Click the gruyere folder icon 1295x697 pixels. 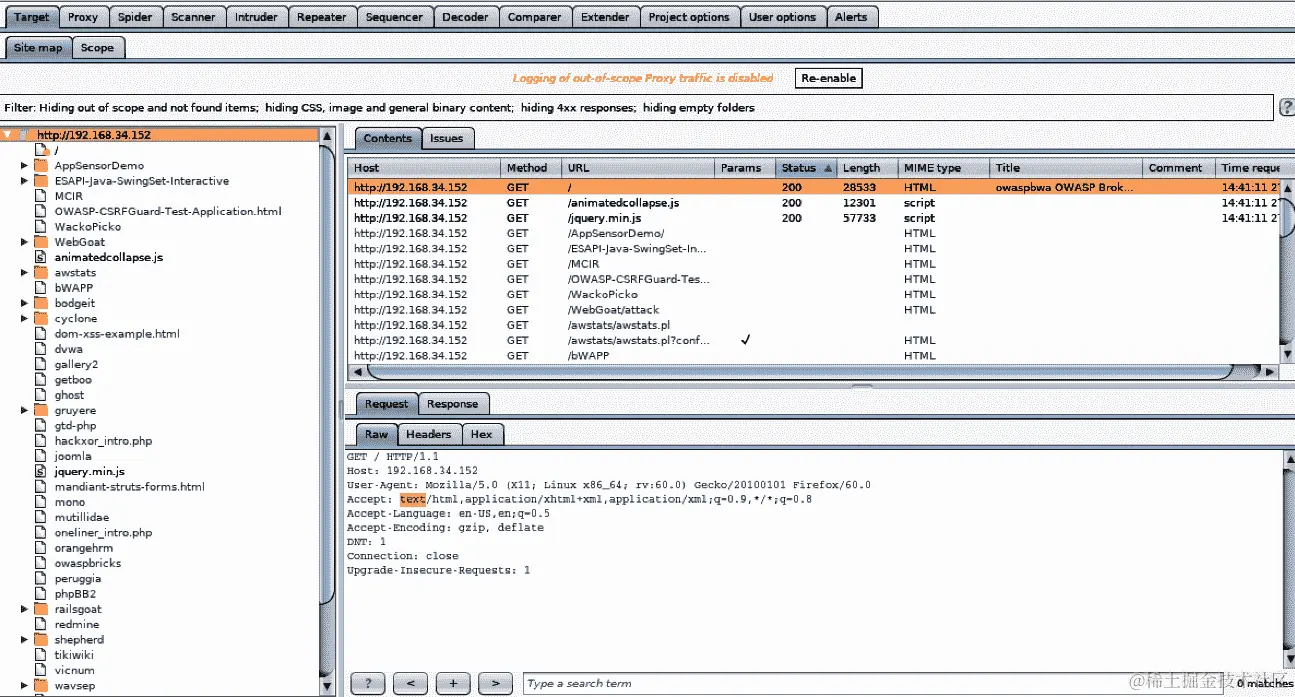click(x=41, y=410)
